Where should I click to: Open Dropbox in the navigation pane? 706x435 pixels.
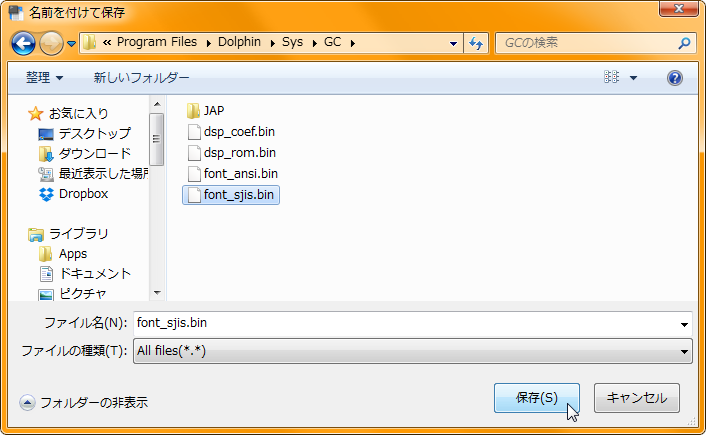point(83,194)
